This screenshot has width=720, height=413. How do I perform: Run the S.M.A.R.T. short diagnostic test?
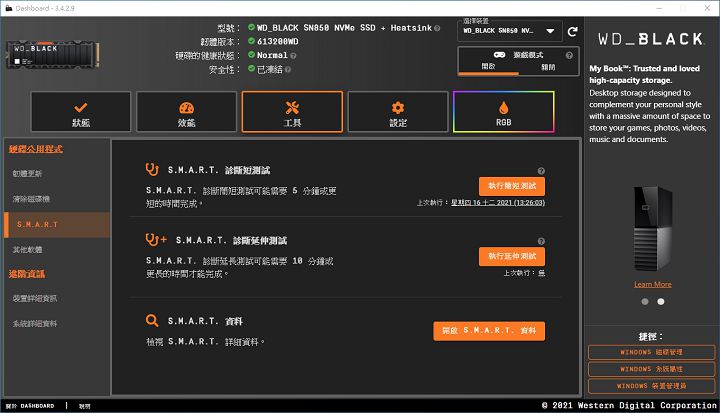511,187
